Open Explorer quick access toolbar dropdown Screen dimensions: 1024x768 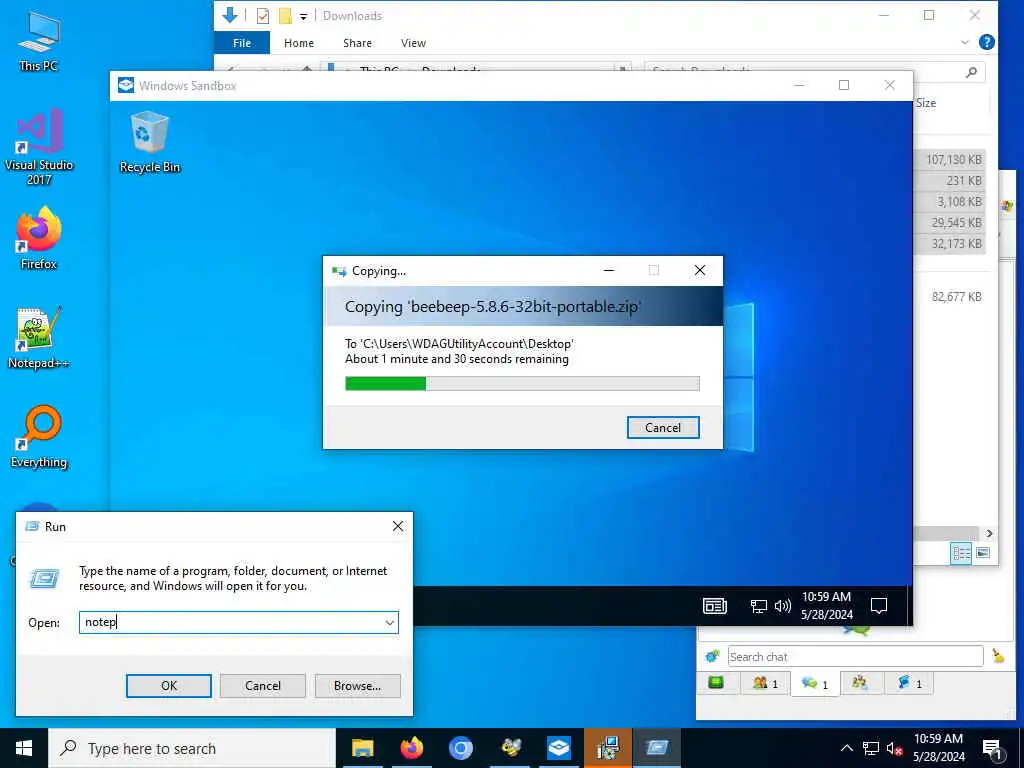point(304,16)
